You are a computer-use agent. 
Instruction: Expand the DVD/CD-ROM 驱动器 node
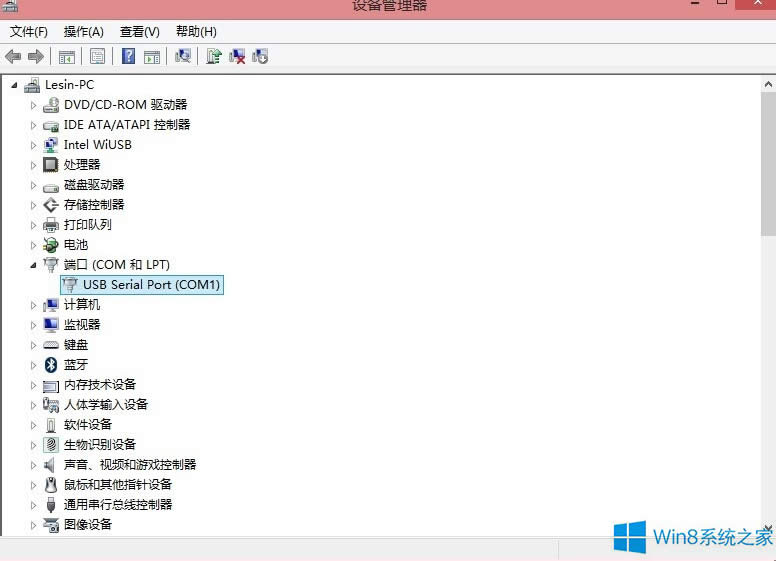(33, 105)
